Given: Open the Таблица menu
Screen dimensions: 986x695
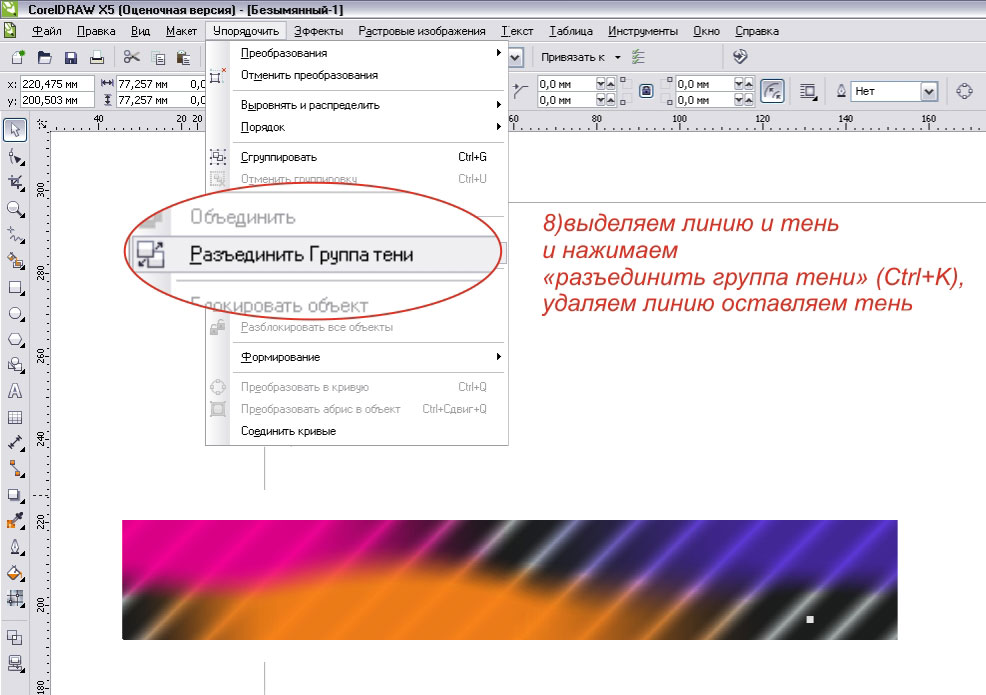Looking at the screenshot, I should pos(571,31).
